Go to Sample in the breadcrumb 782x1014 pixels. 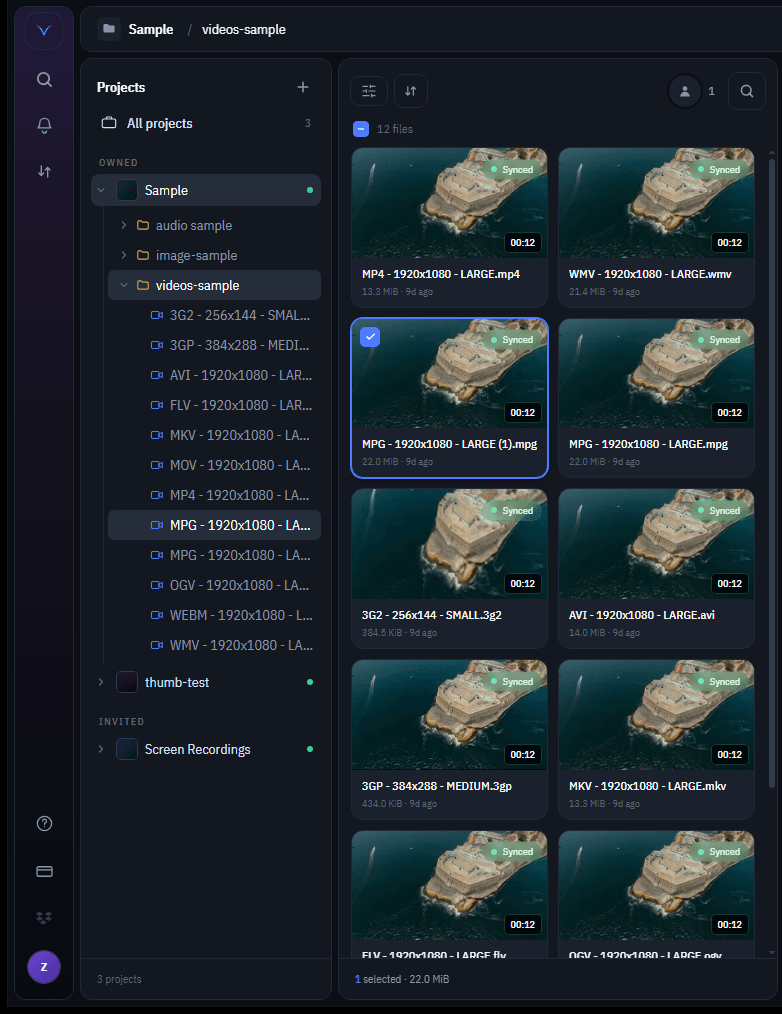(151, 29)
